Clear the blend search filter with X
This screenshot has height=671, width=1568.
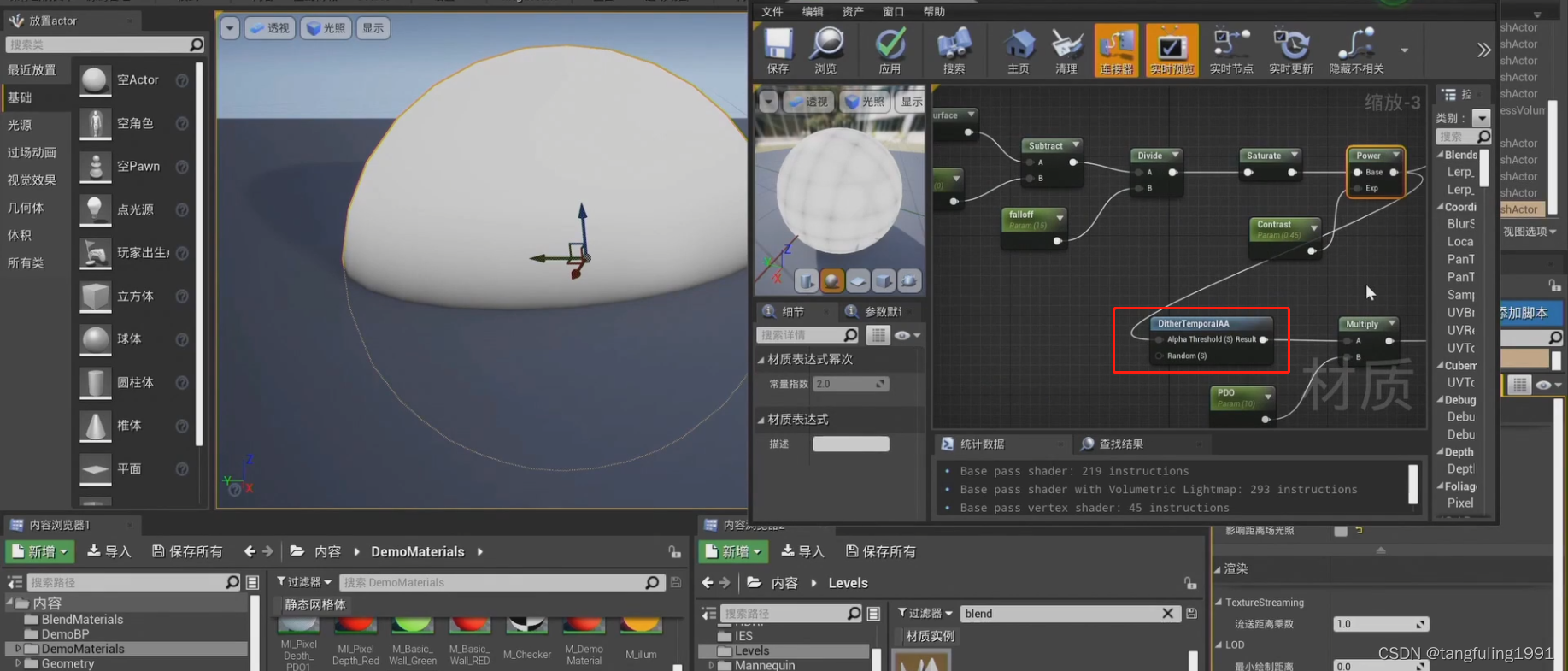1168,613
